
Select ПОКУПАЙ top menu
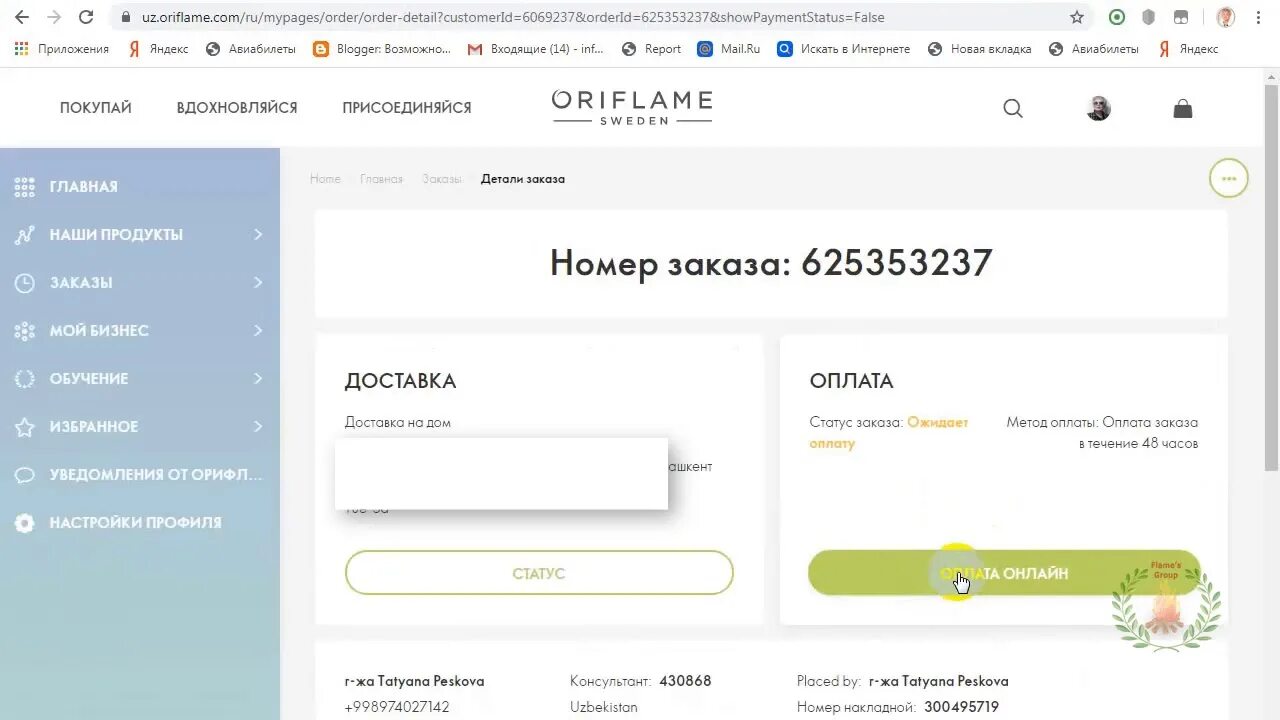(96, 107)
